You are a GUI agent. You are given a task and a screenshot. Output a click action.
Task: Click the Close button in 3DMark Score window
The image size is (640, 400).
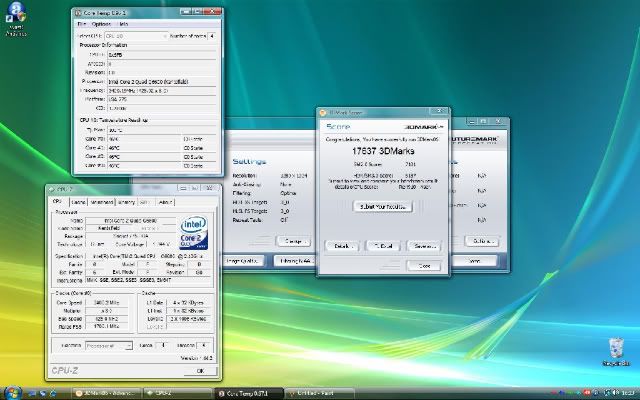pos(424,266)
